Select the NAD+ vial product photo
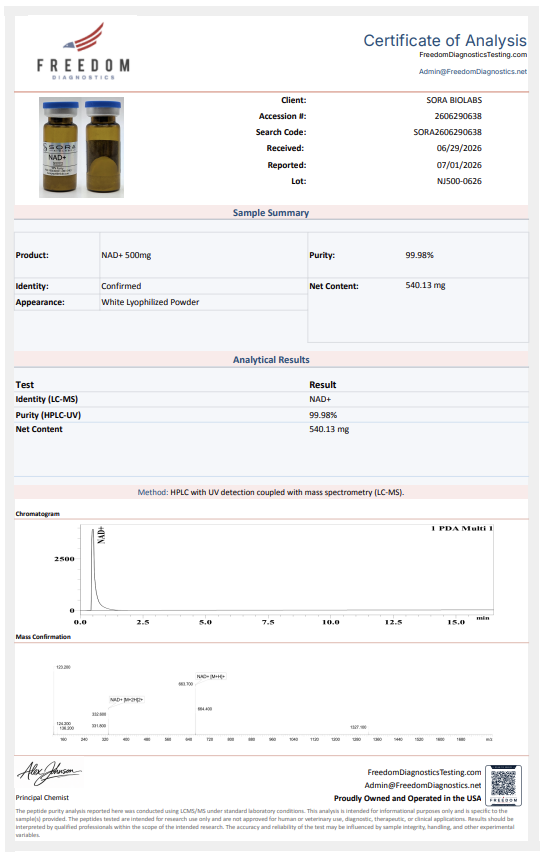 pos(81,147)
